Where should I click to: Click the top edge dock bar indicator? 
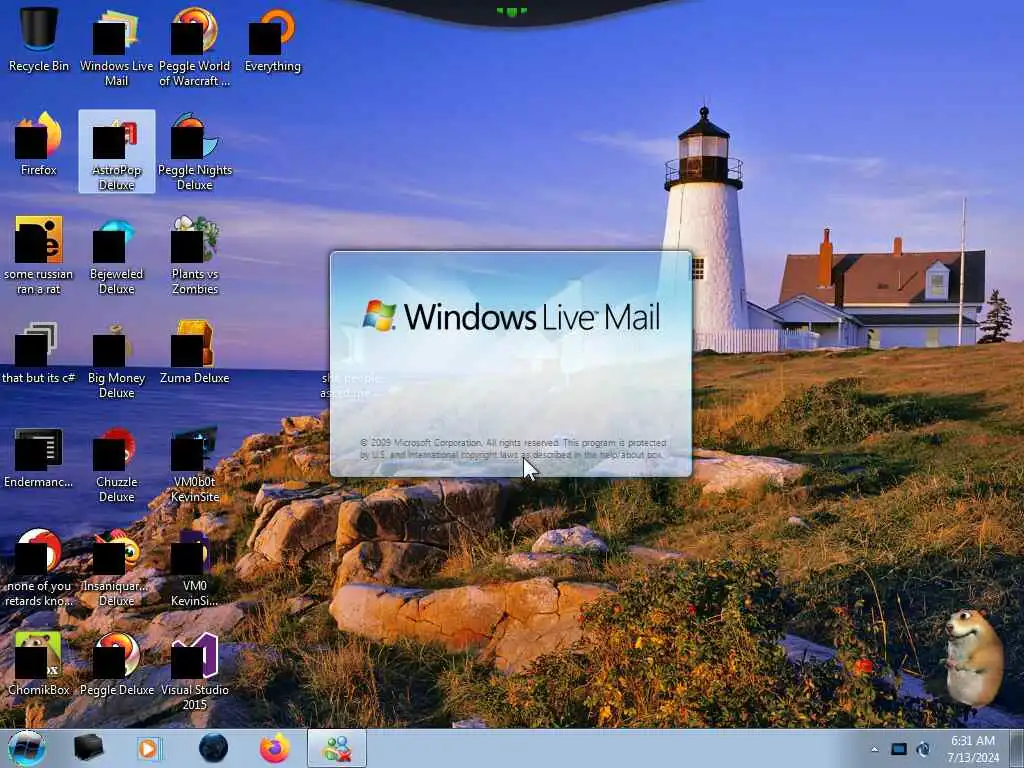pyautogui.click(x=511, y=11)
